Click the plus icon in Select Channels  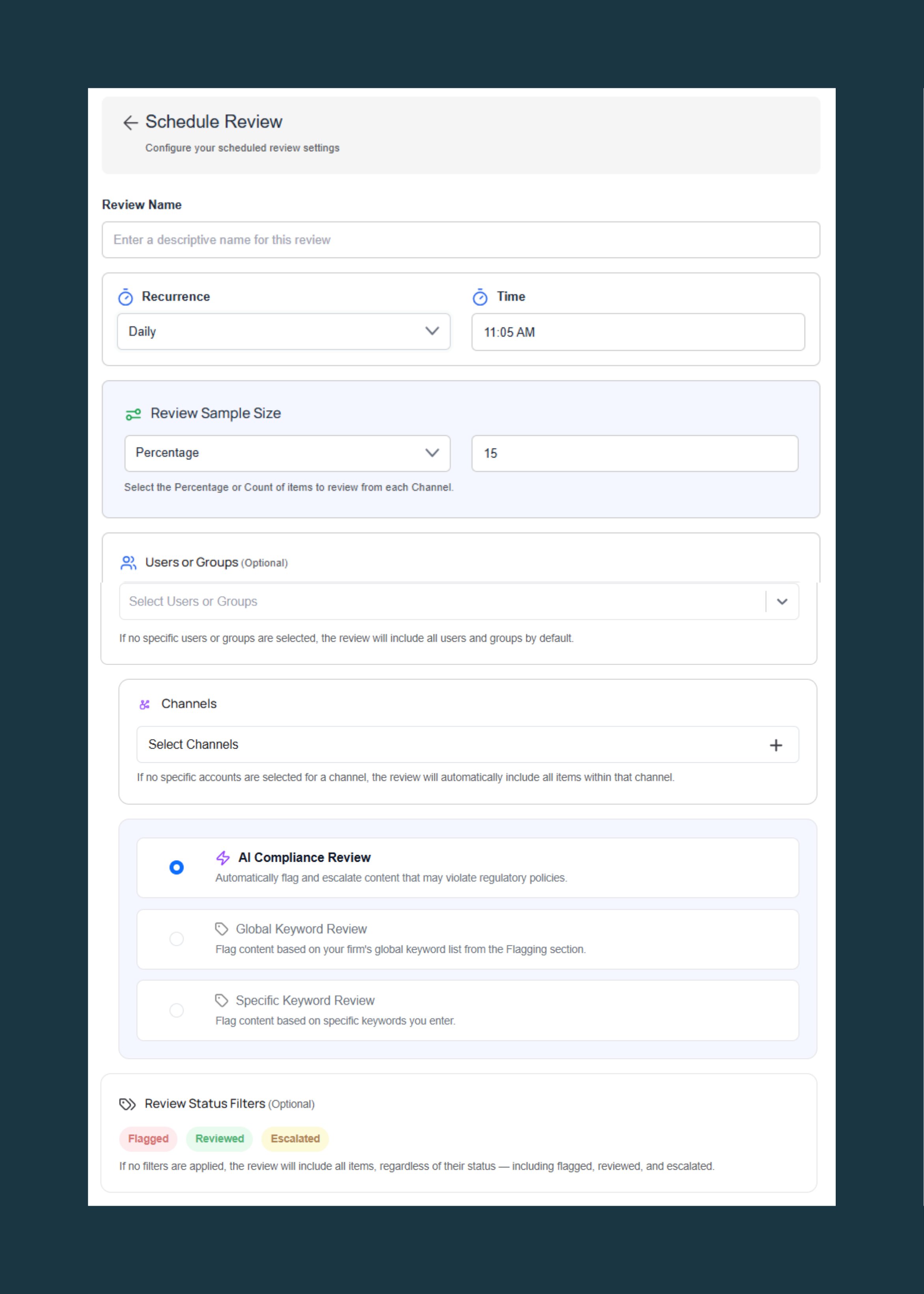(775, 745)
